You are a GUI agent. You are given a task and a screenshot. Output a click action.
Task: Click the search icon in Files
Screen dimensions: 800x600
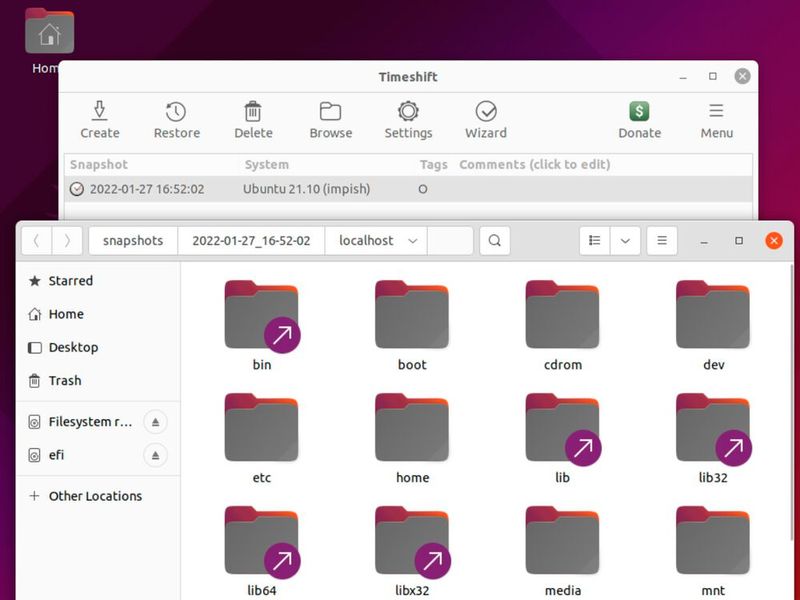pyautogui.click(x=494, y=240)
